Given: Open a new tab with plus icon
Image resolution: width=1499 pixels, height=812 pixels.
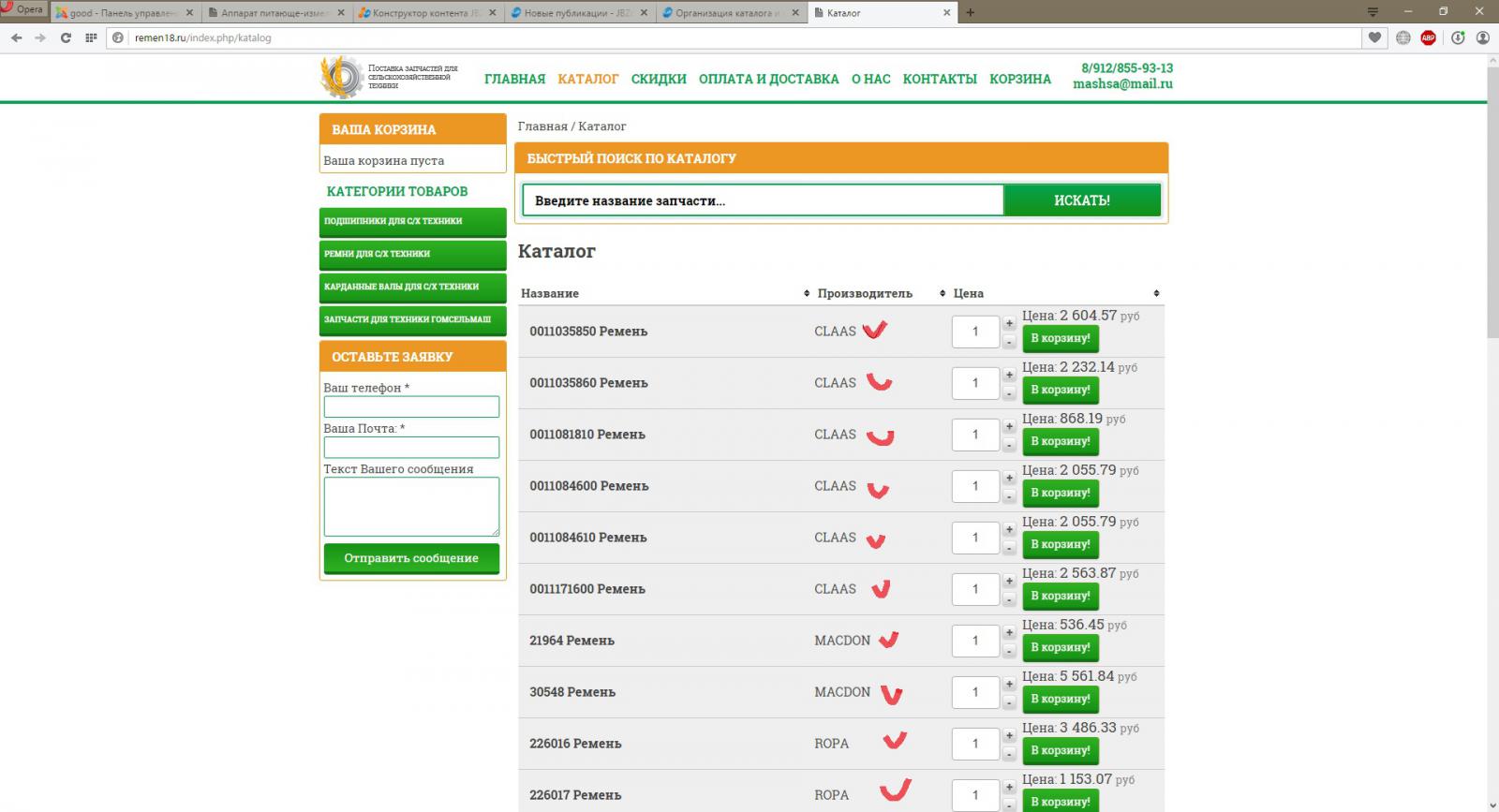Looking at the screenshot, I should (970, 12).
